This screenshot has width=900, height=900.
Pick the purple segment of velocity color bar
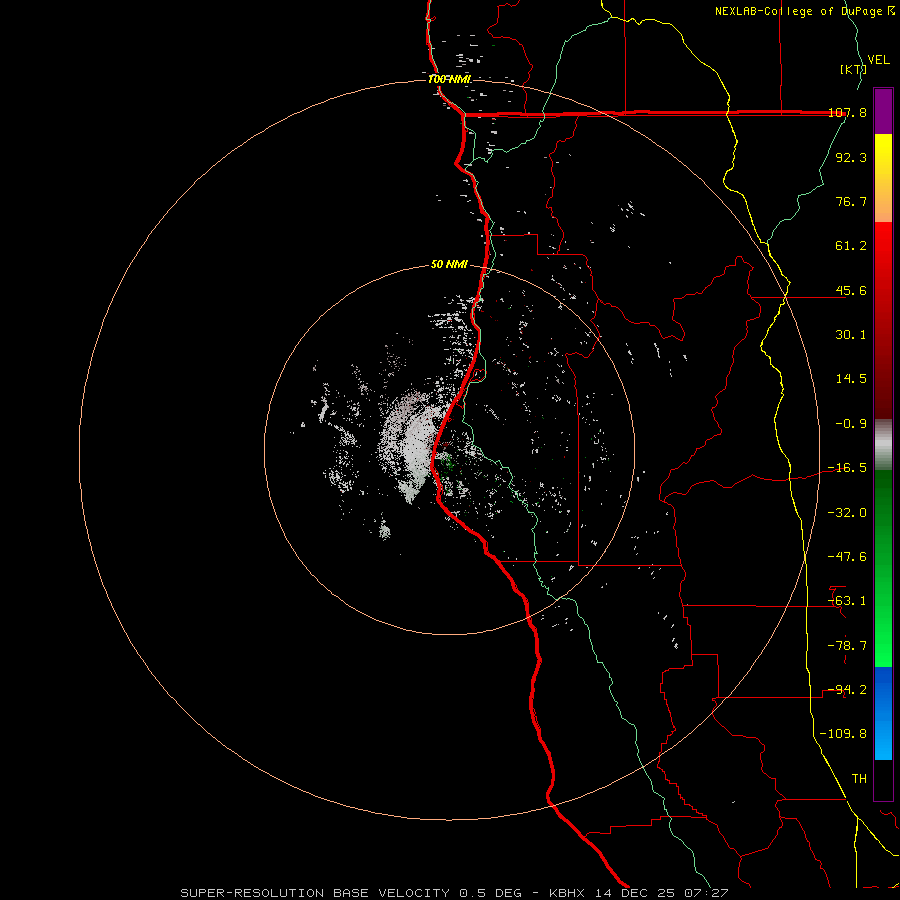883,111
